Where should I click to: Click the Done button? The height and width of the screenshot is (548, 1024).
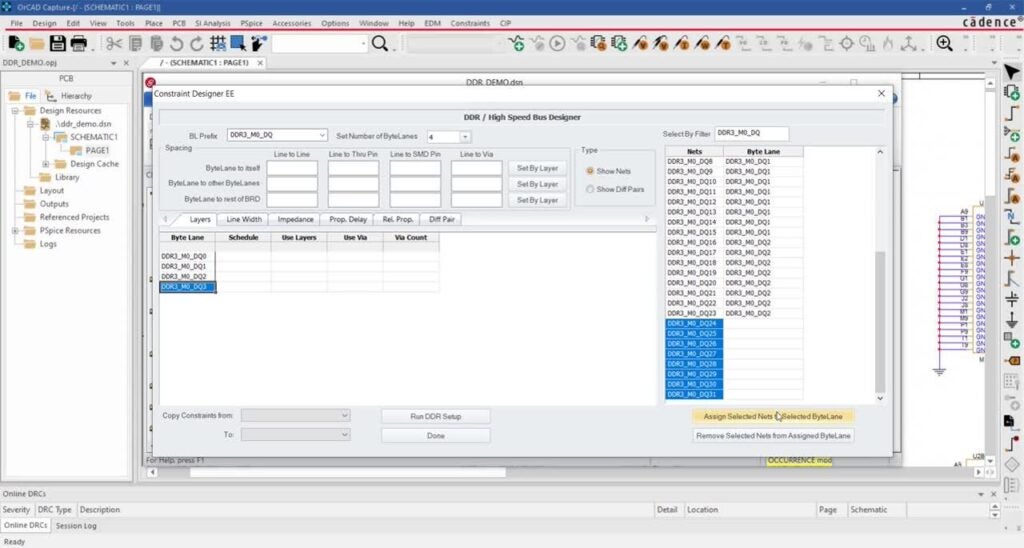pyautogui.click(x=436, y=436)
